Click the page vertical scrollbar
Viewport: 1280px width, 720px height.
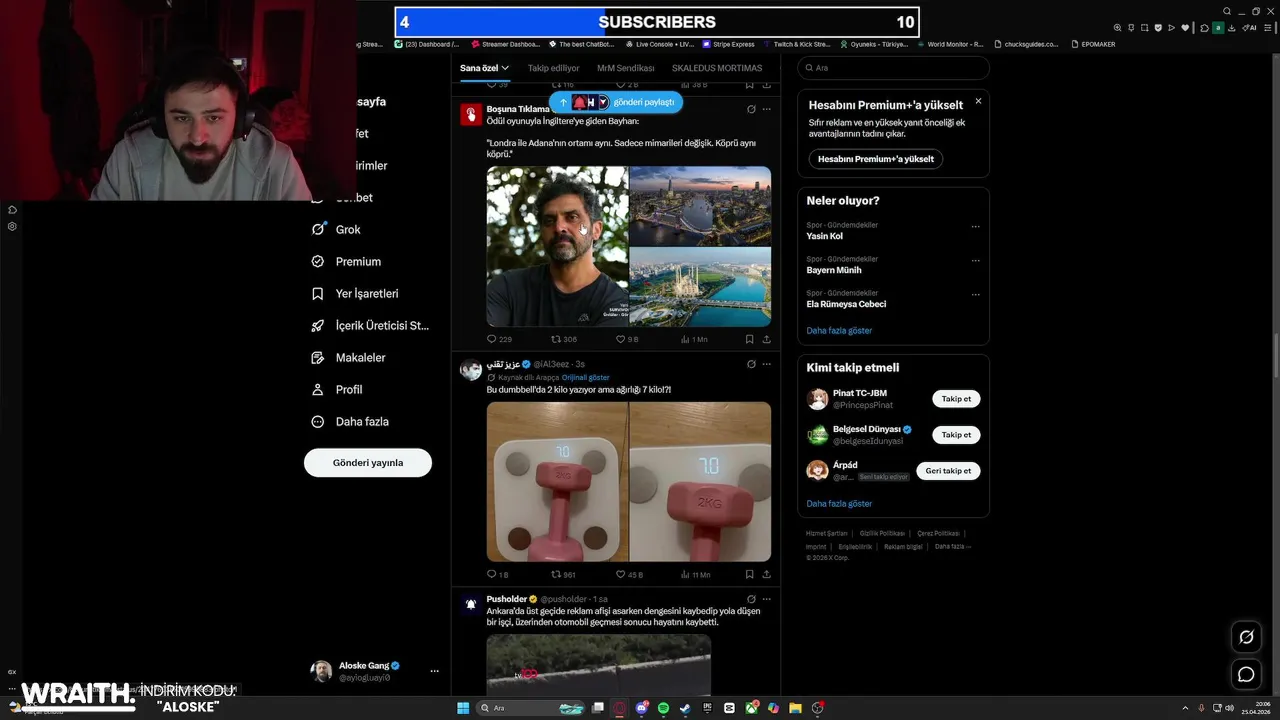point(1274,356)
